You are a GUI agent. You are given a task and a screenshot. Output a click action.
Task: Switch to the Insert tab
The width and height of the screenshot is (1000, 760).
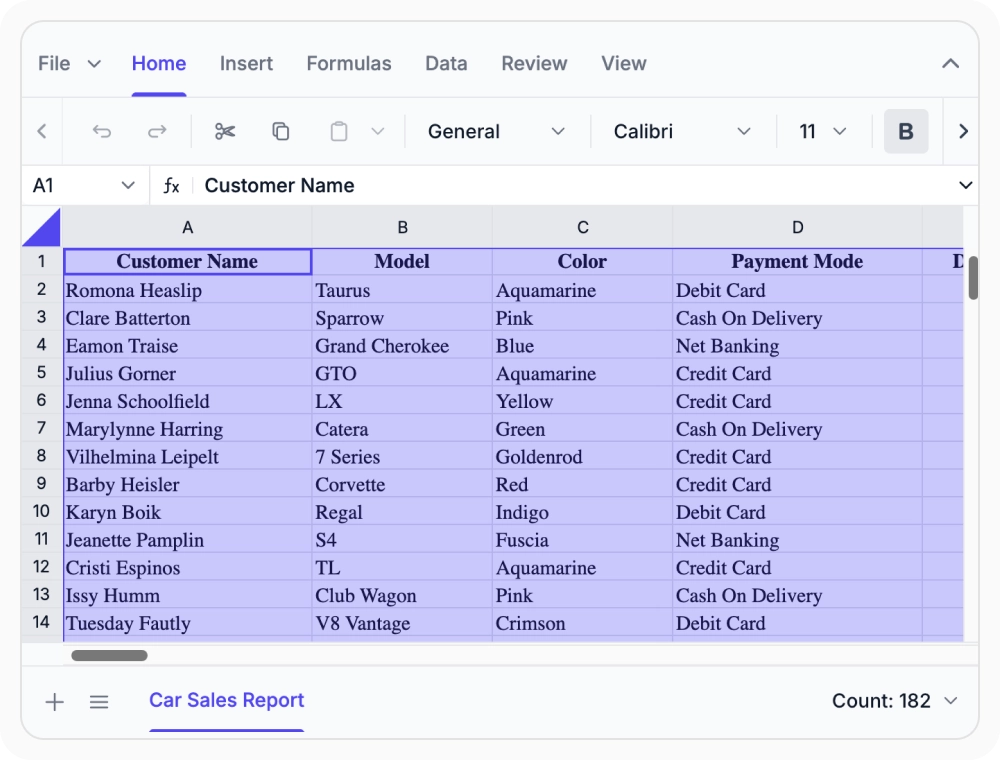(x=246, y=63)
